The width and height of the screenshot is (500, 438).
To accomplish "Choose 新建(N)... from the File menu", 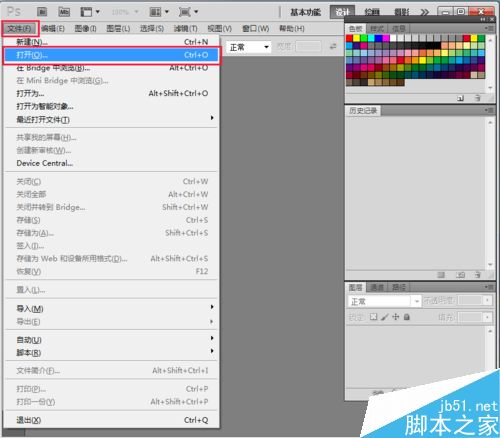I will tap(111, 42).
